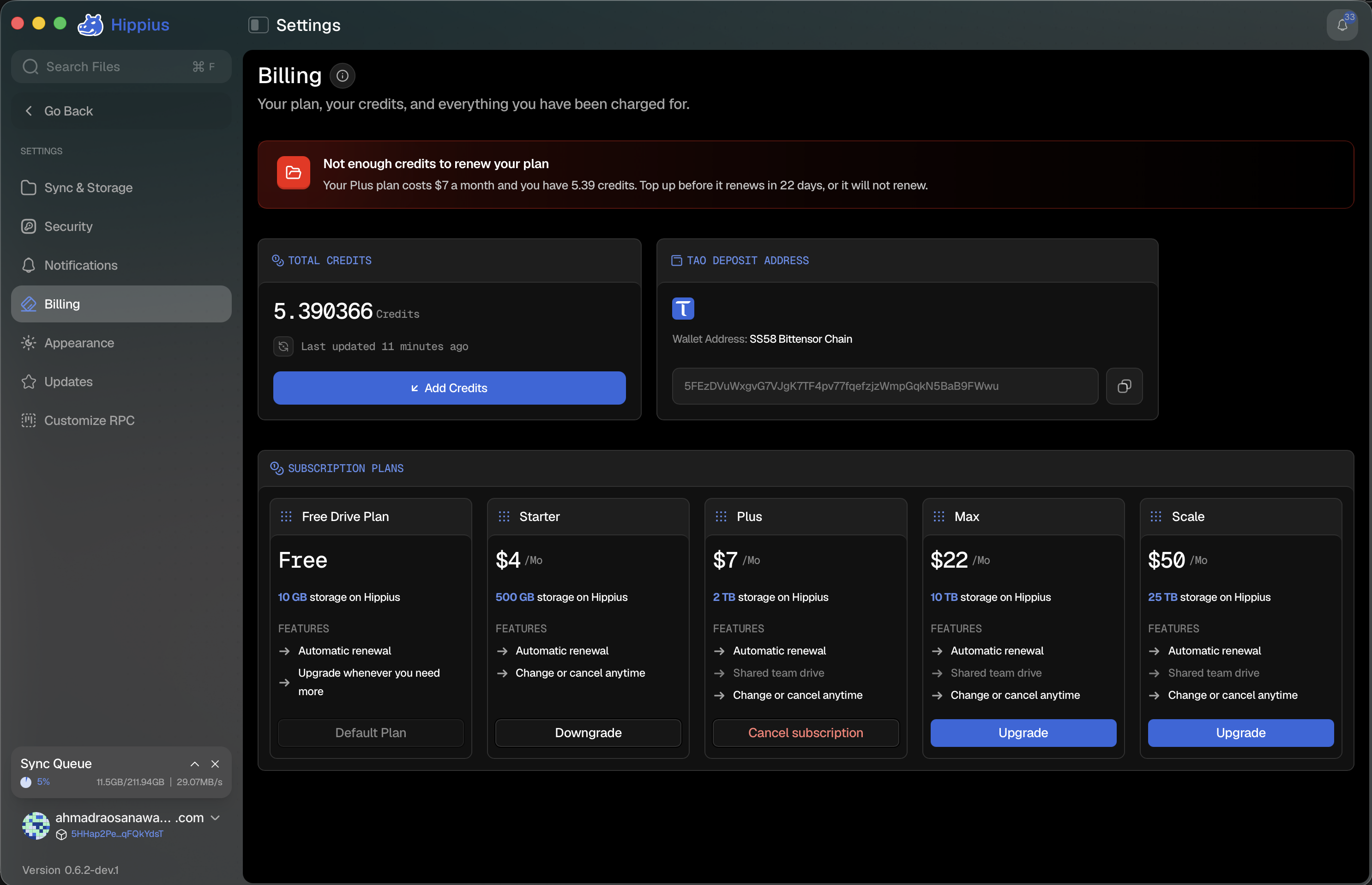1372x885 pixels.
Task: Click the cube icon beside wallet address 5HHap2Pe
Action: click(x=61, y=835)
